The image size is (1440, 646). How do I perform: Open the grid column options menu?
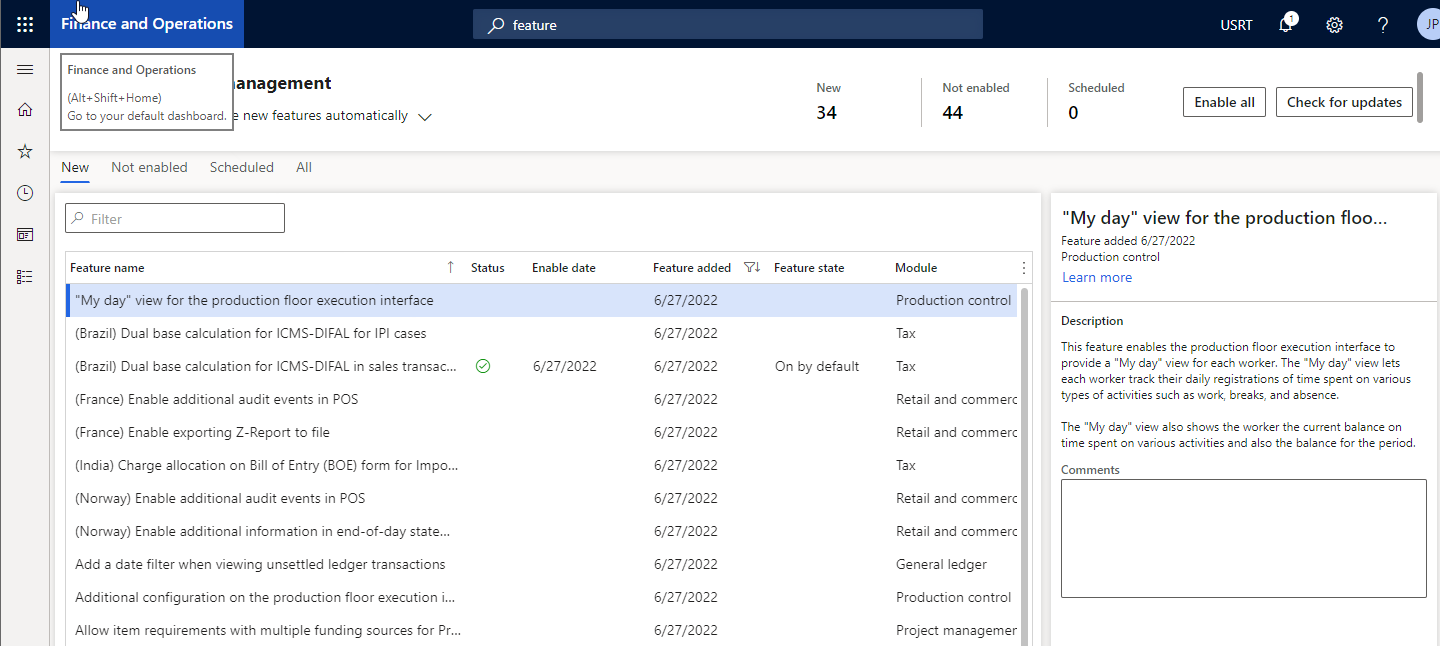[1023, 267]
